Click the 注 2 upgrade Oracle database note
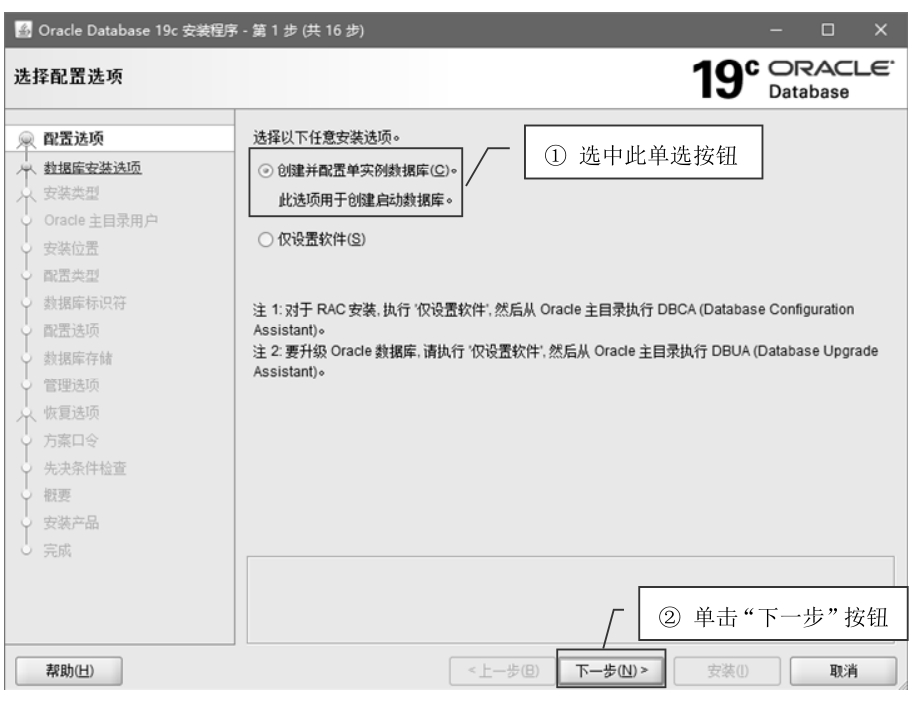The image size is (924, 707). (566, 361)
